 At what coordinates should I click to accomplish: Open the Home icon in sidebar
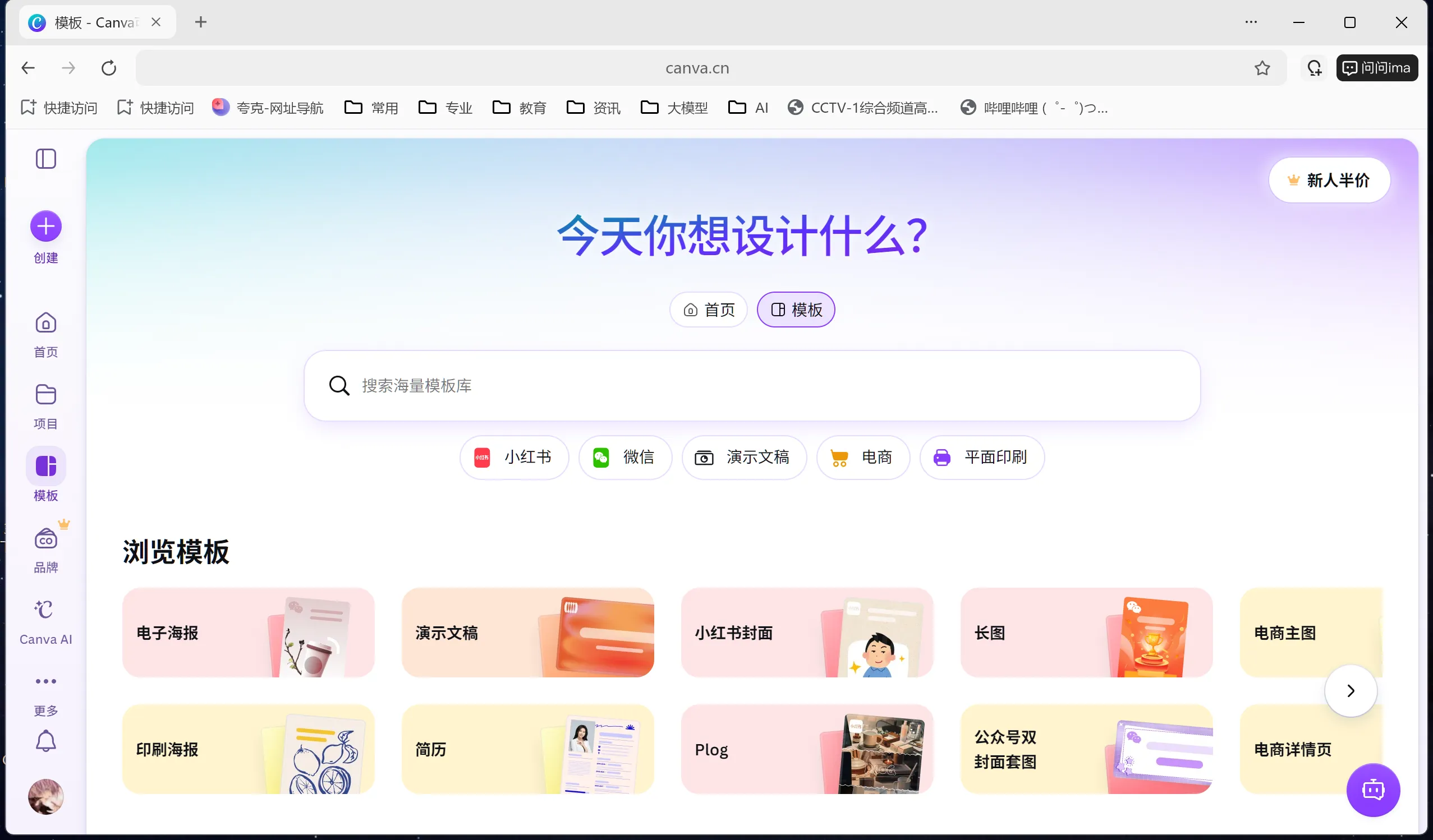click(x=45, y=323)
